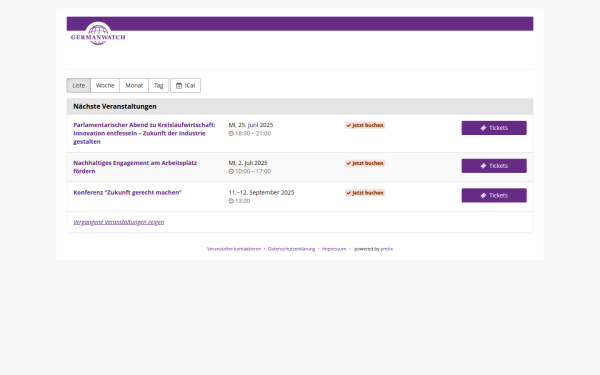The image size is (600, 375).
Task: Click the Nächste Veranstaltungen heading
Action: (115, 106)
